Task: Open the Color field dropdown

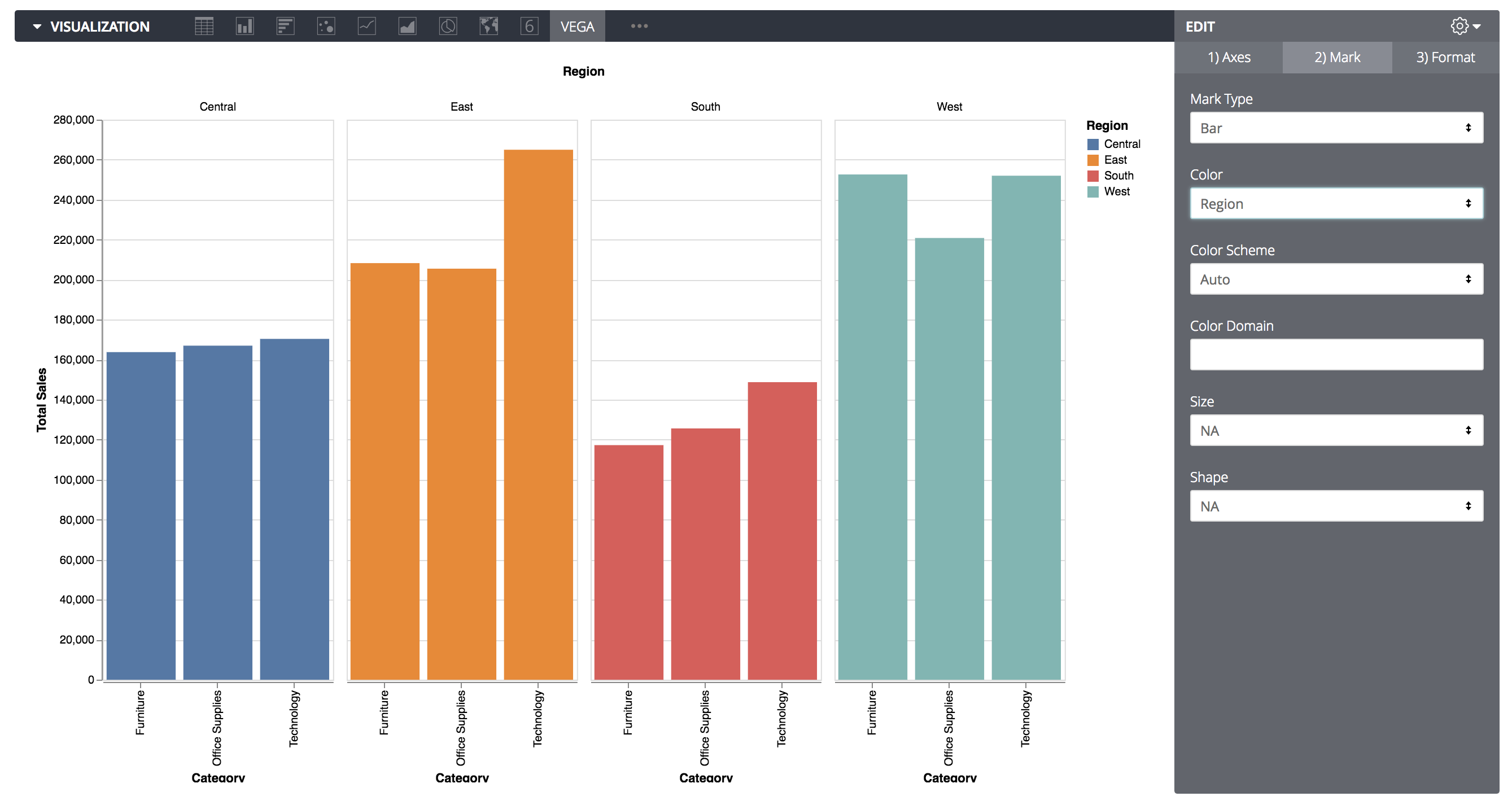Action: (1336, 204)
